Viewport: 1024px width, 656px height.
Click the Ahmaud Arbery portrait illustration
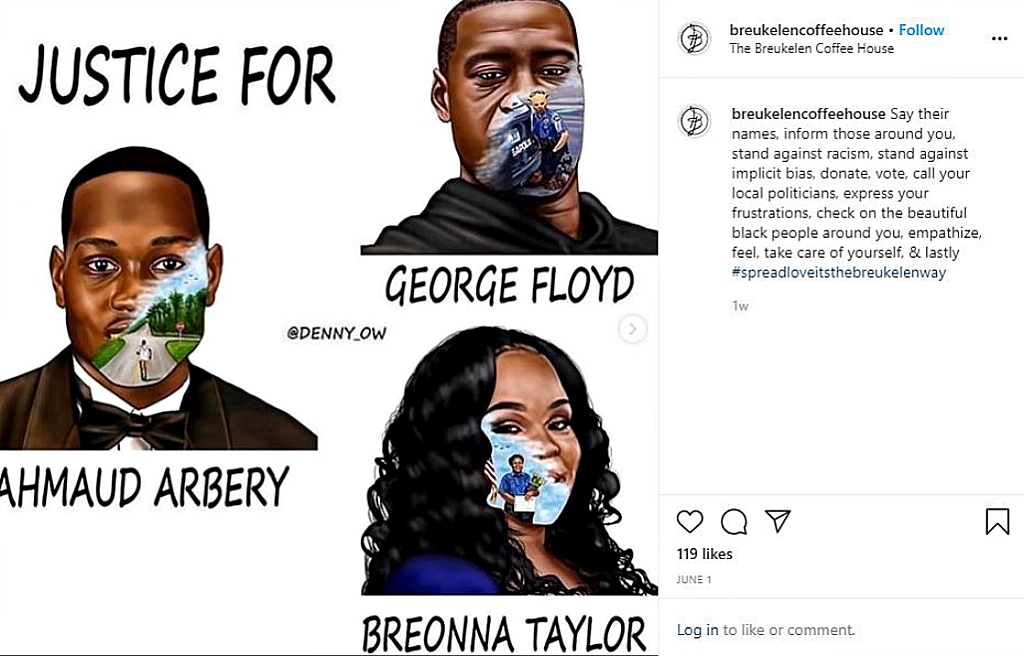click(x=157, y=299)
